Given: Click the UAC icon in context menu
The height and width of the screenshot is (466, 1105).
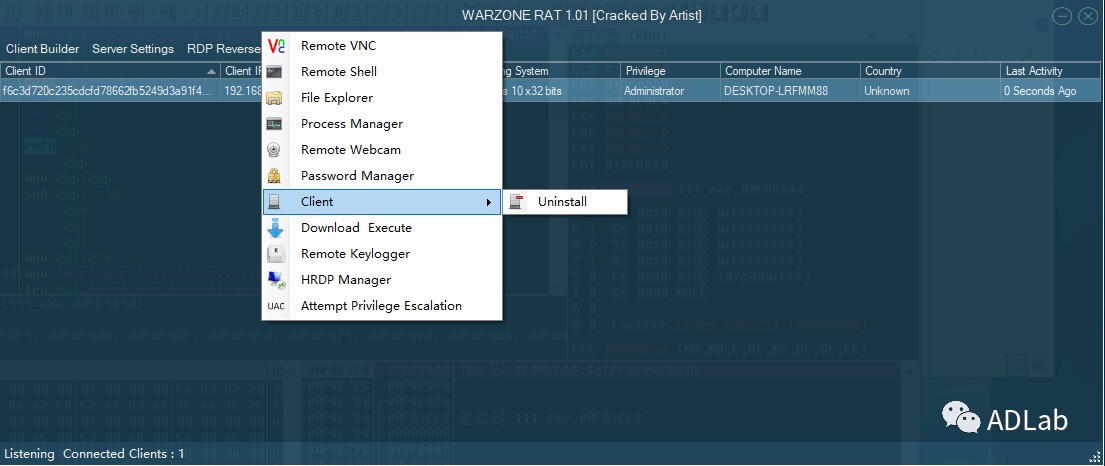Looking at the screenshot, I should click(x=276, y=306).
